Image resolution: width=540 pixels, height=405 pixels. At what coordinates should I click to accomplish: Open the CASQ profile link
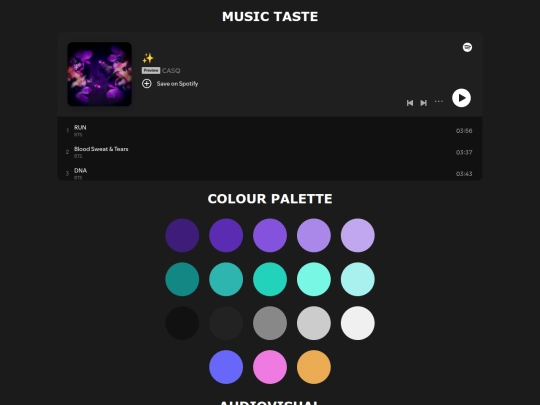[x=171, y=71]
